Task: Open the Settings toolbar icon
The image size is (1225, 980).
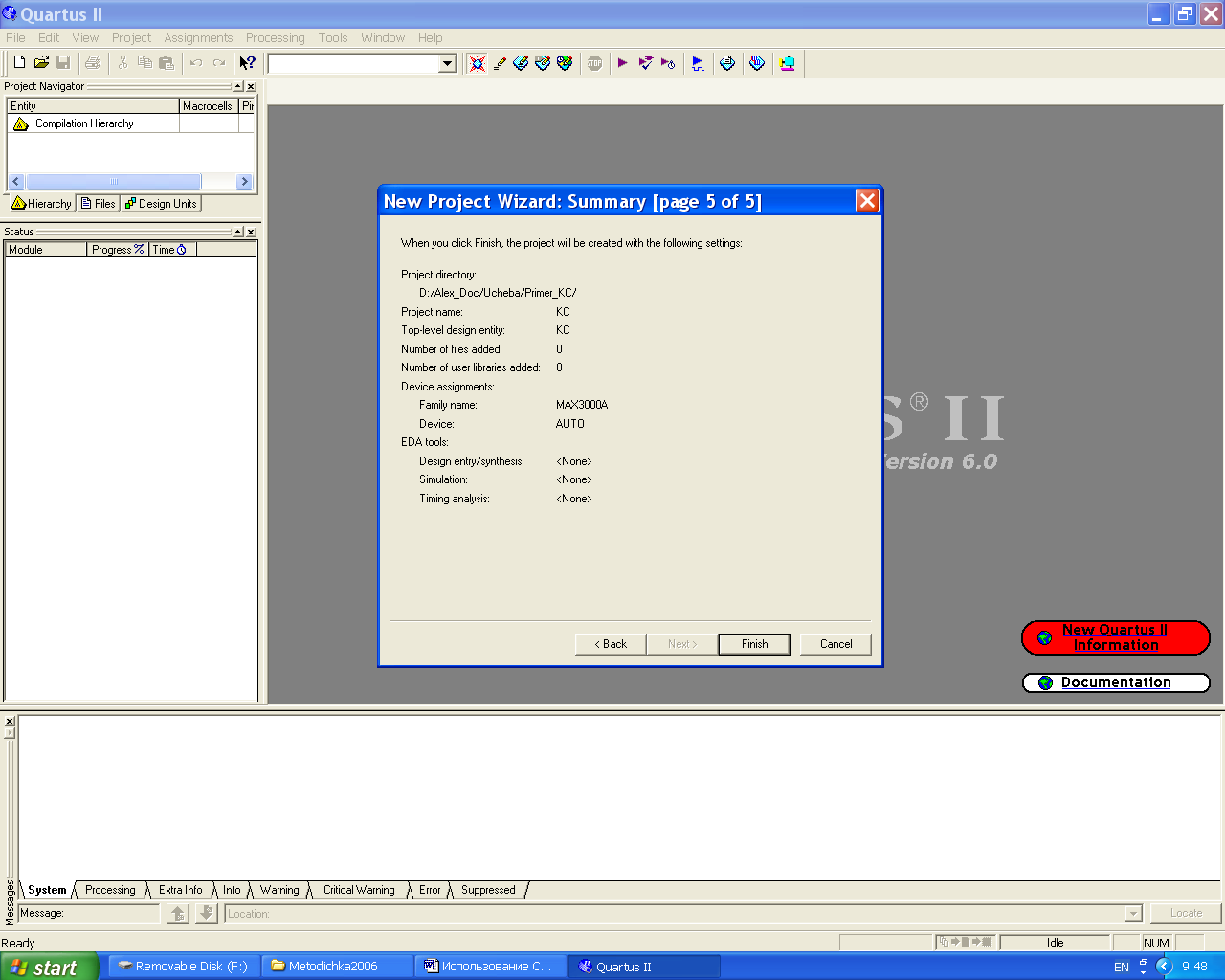Action: 521,63
